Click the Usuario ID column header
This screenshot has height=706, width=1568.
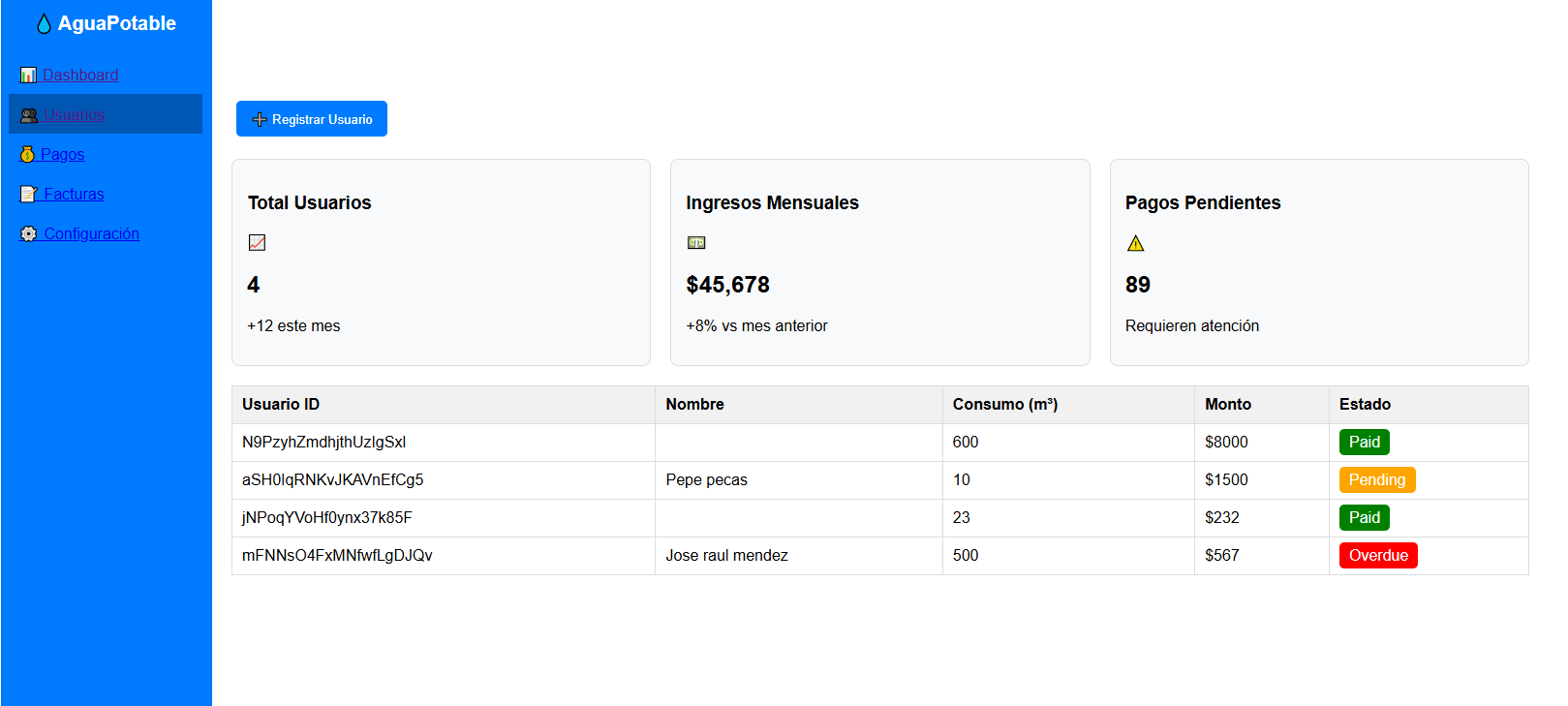click(x=281, y=405)
